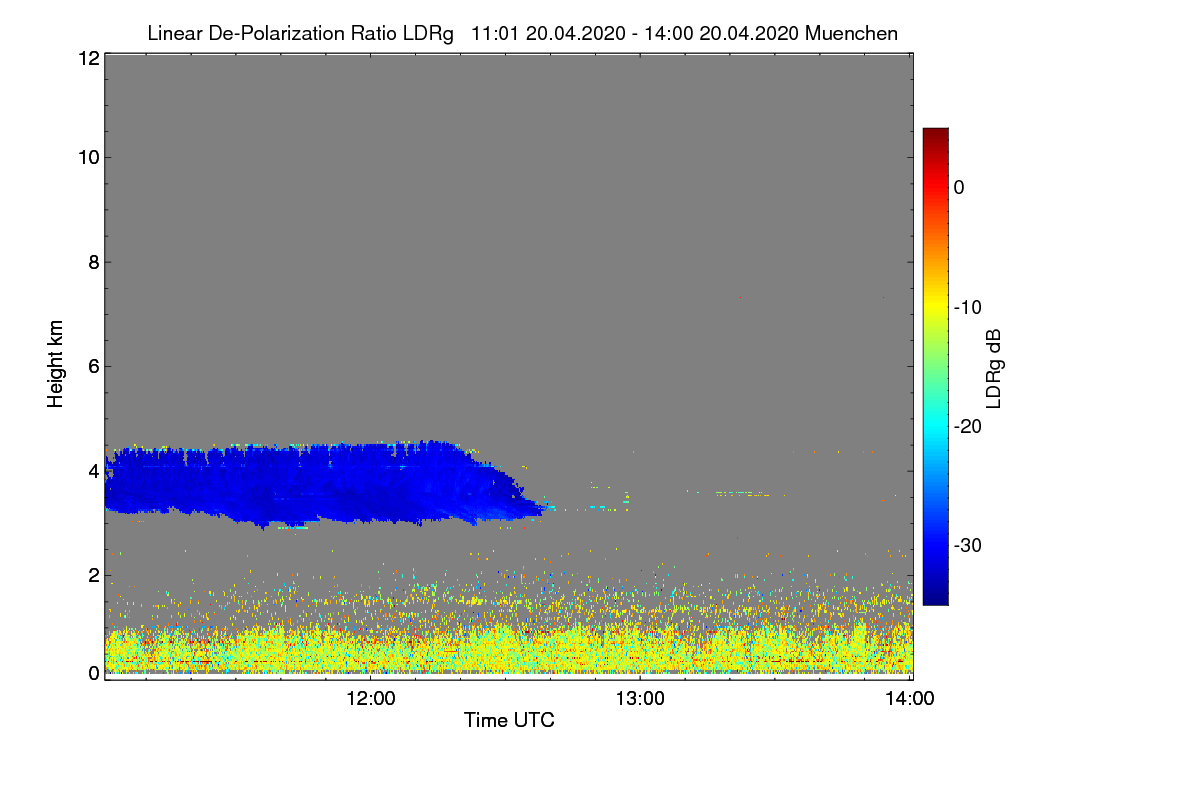Click the 4 km height tick label
This screenshot has height=800, width=1200.
92,470
